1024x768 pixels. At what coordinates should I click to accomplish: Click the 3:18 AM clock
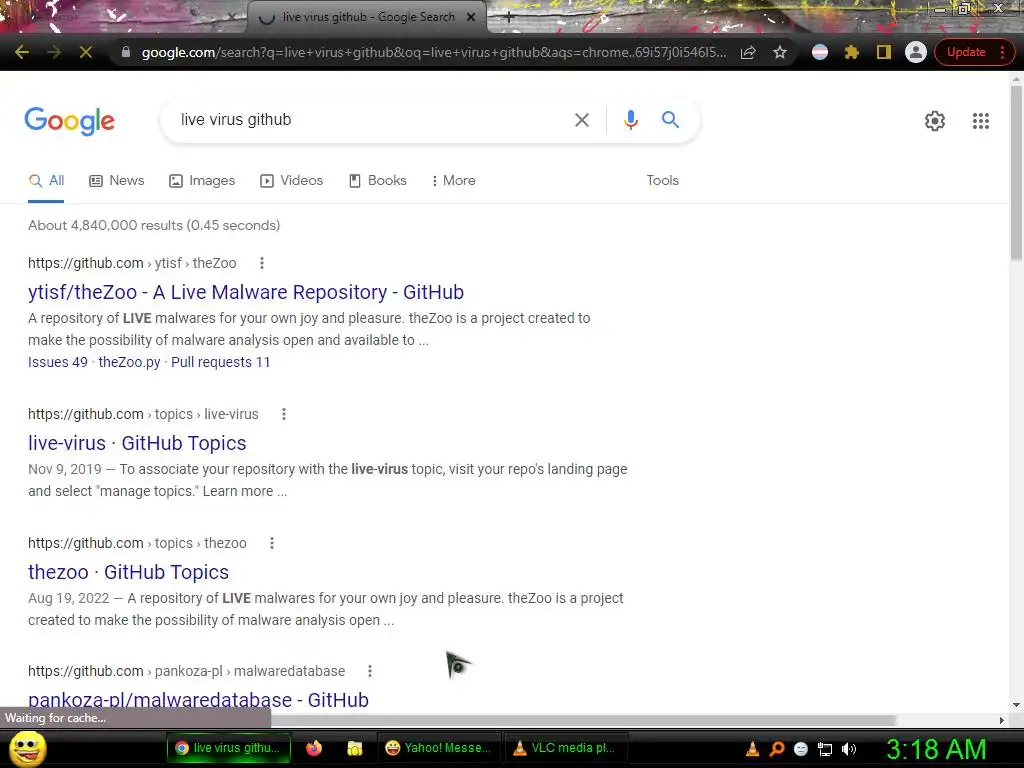(x=936, y=749)
